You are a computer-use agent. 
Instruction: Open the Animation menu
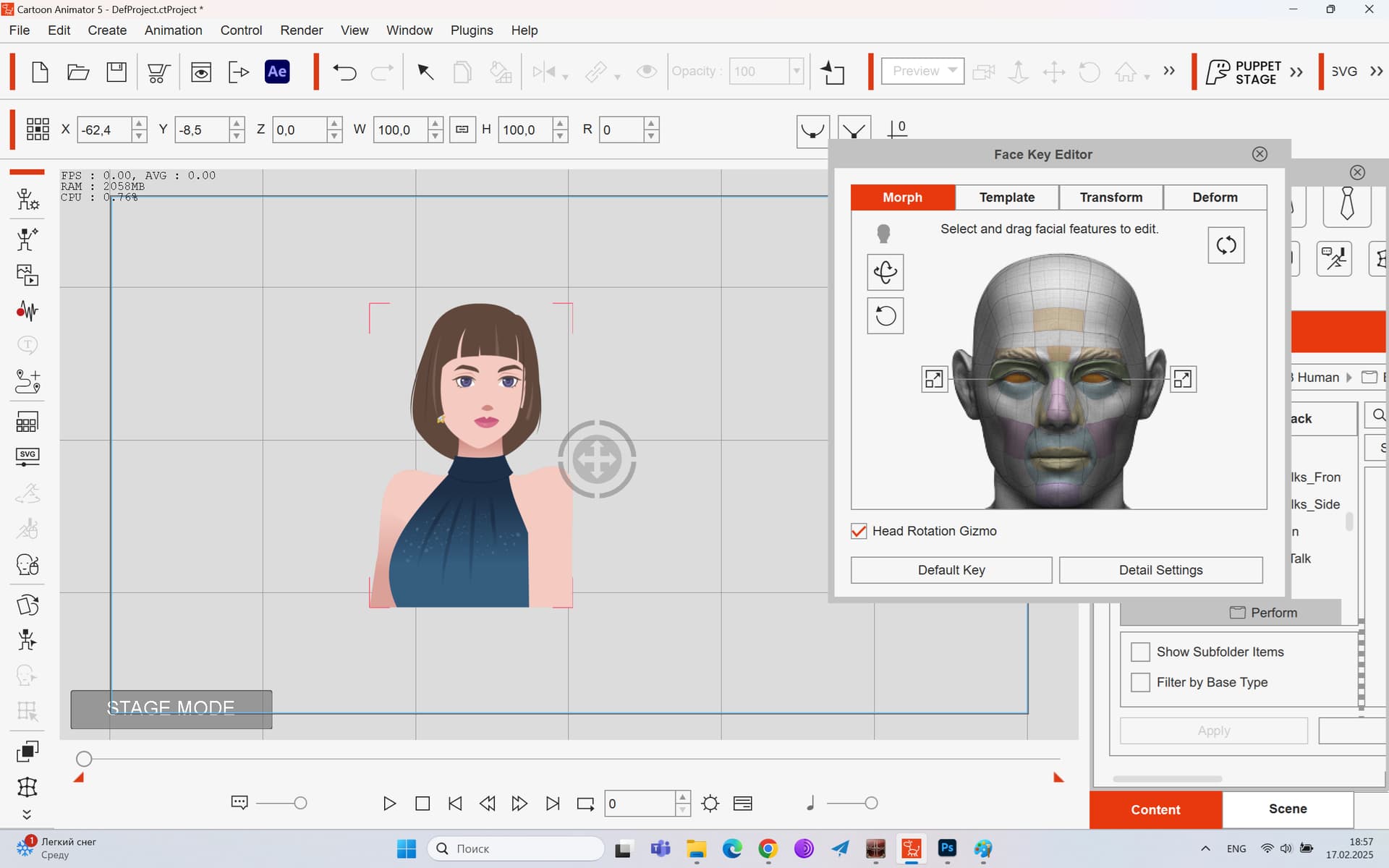pos(173,30)
